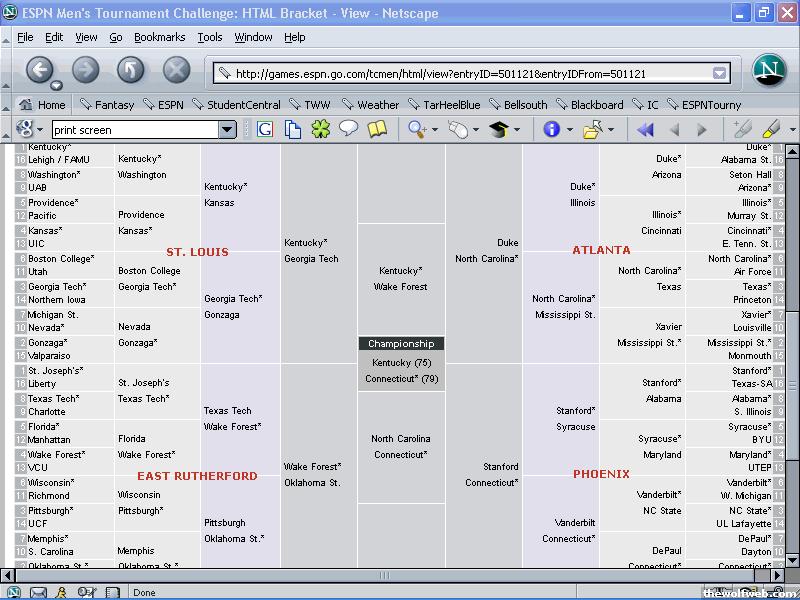
Task: Click the browser Back arrow button
Action: 40,70
